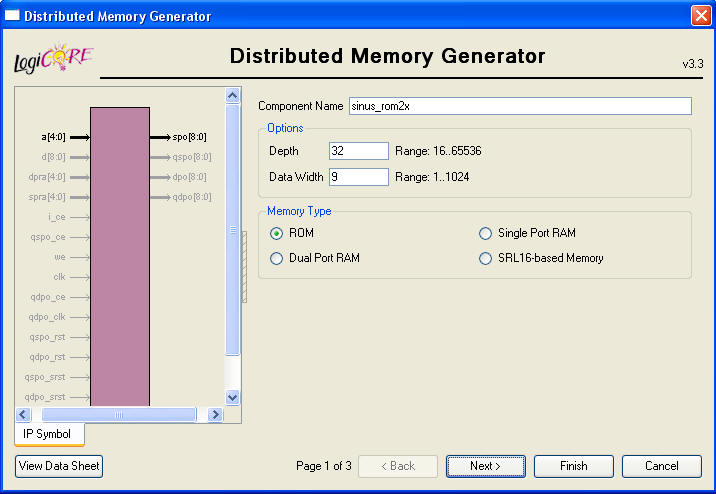Screen dimensions: 716x494
Task: Go to the next wizard page
Action: (x=485, y=466)
